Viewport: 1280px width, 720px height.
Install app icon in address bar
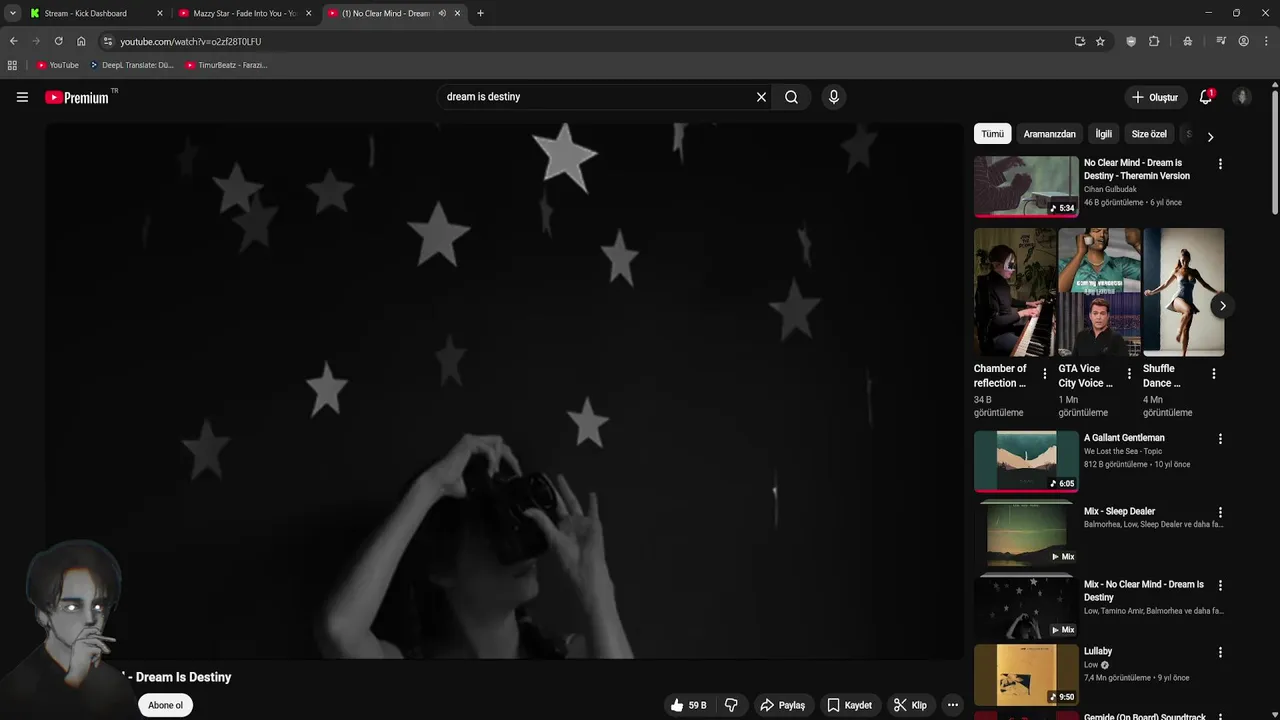(1080, 41)
